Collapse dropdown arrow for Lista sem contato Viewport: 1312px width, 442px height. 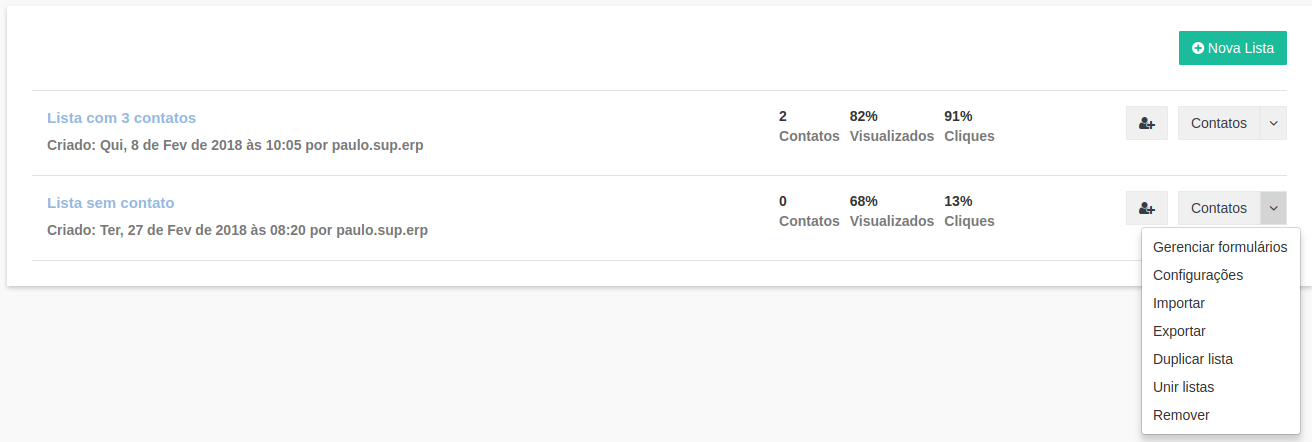[x=1273, y=208]
